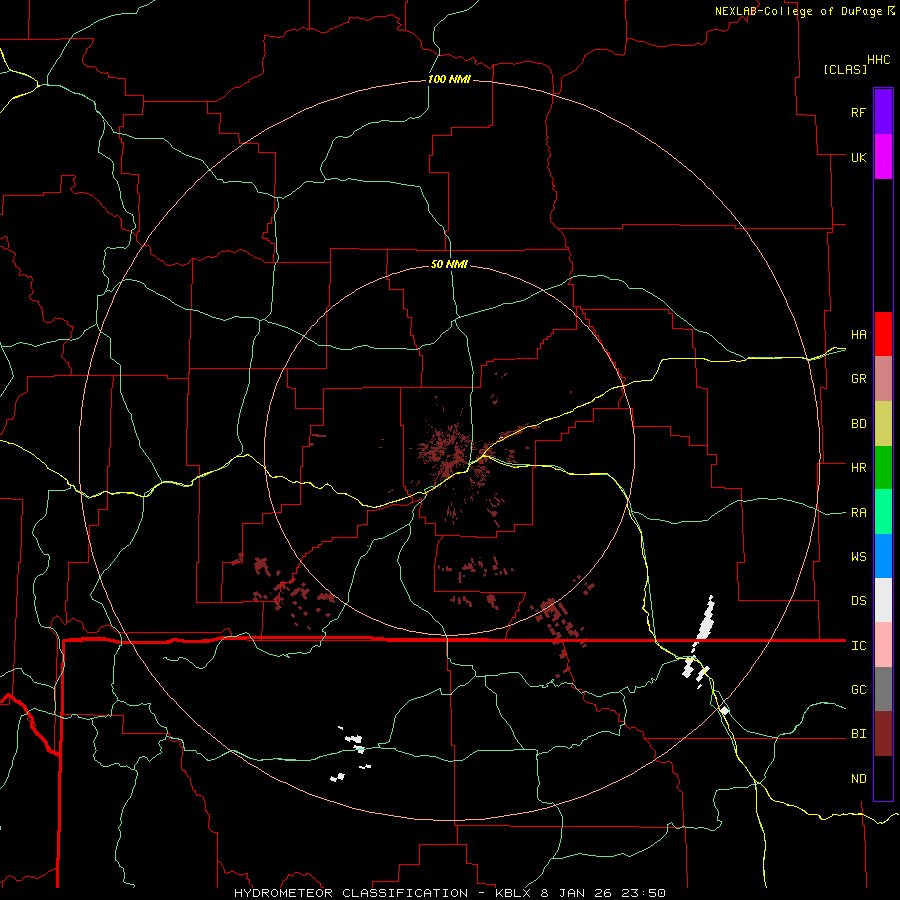Image resolution: width=900 pixels, height=900 pixels.
Task: Click the BI brown legend color swatch
Action: click(x=883, y=734)
